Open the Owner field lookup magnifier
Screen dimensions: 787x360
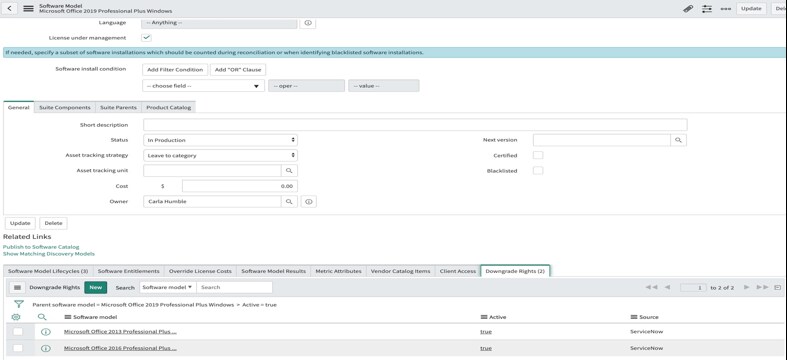pos(289,202)
